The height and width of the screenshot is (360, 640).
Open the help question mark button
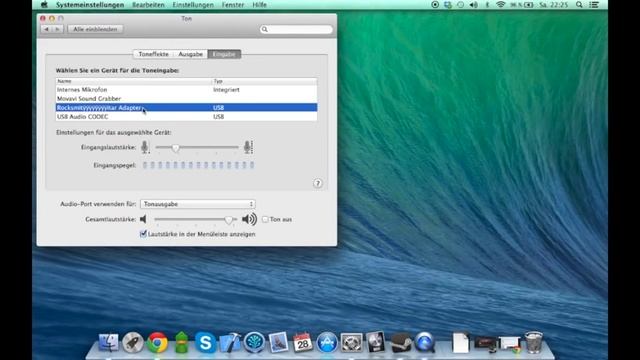coord(318,183)
